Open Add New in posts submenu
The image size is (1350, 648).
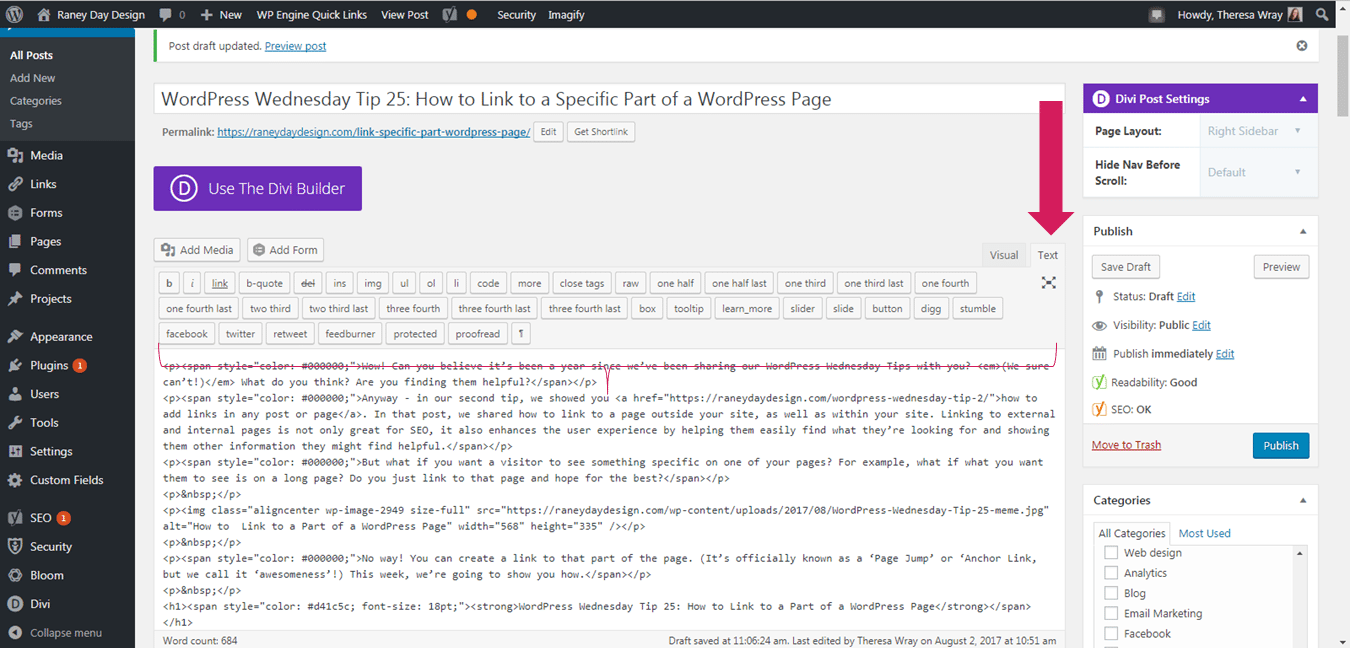click(33, 78)
